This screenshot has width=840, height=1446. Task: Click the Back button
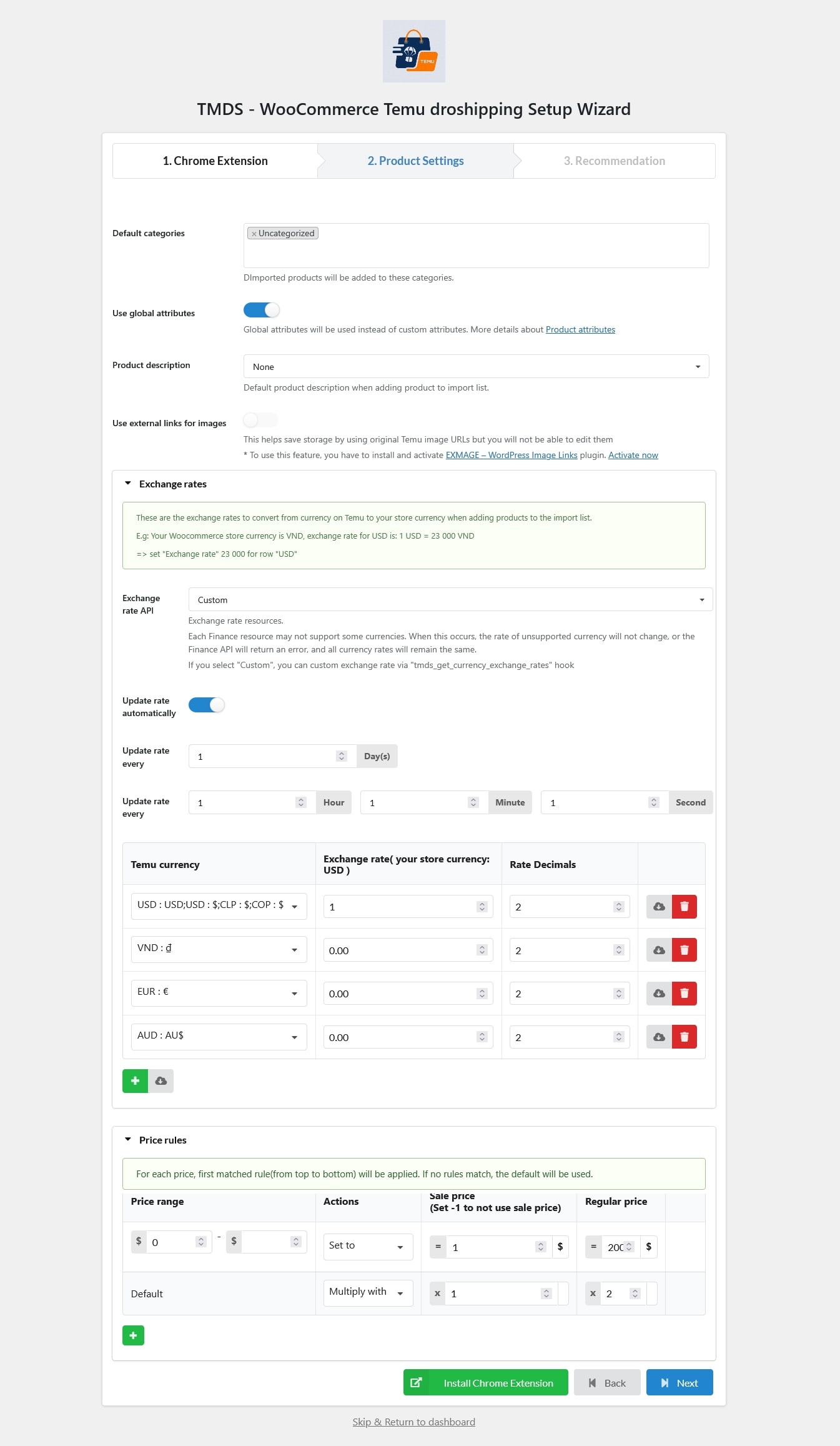click(608, 1382)
